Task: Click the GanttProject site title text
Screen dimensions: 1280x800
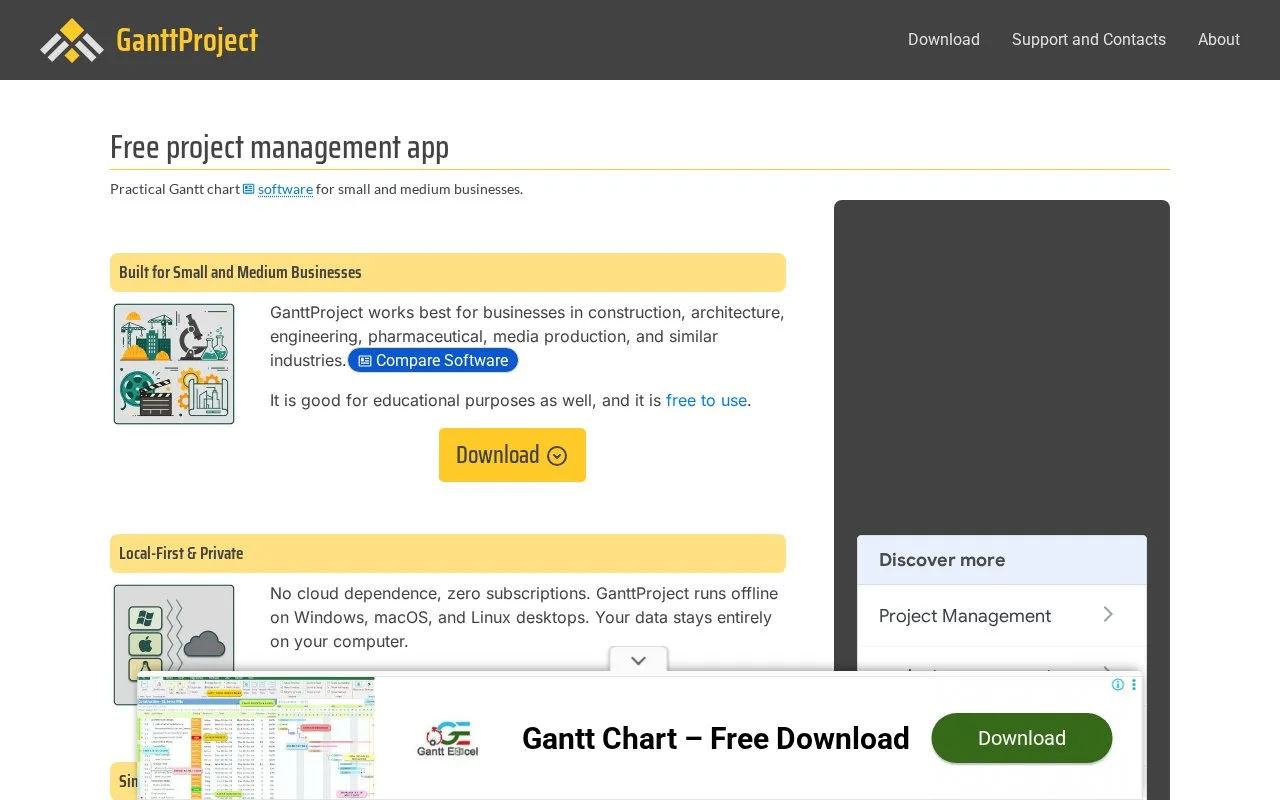Action: pyautogui.click(x=187, y=40)
